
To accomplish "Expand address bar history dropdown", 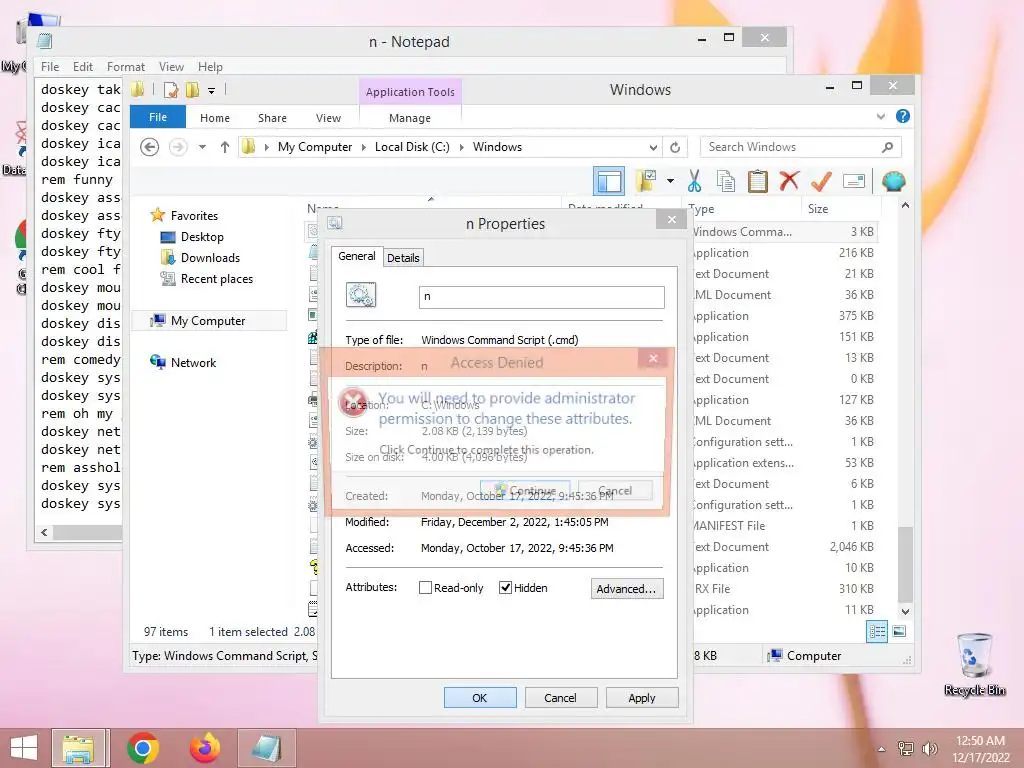I will [x=652, y=147].
